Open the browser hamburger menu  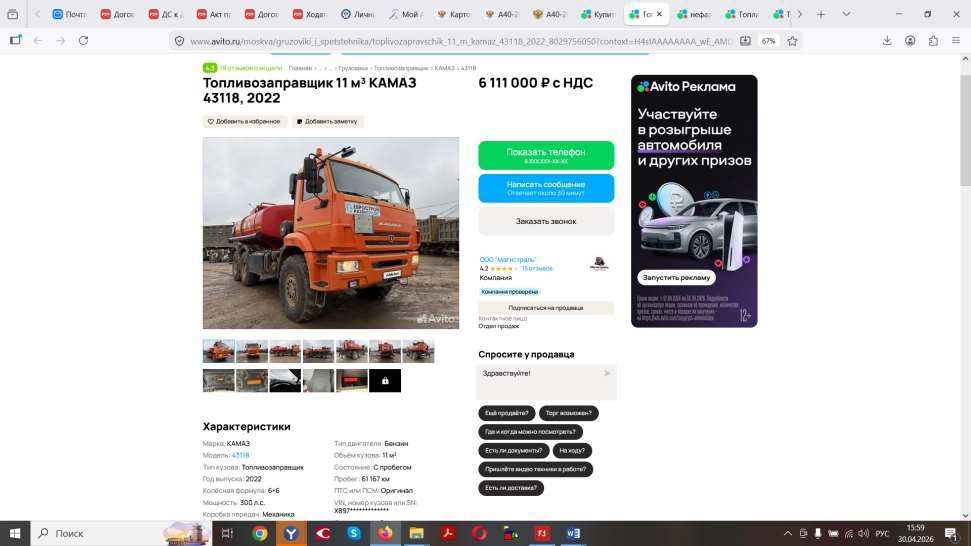click(x=956, y=40)
